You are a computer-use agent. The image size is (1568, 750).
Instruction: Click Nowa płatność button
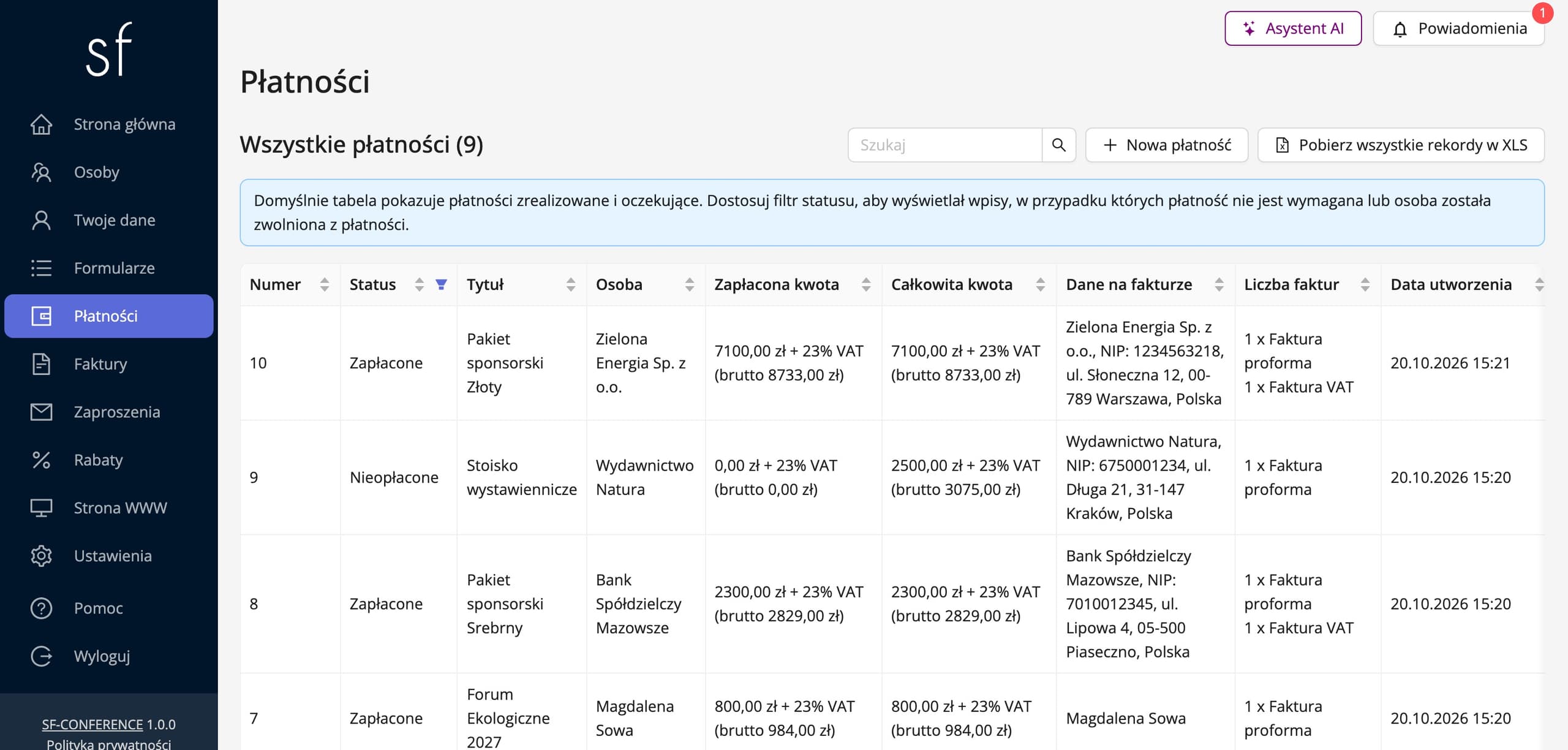1166,145
